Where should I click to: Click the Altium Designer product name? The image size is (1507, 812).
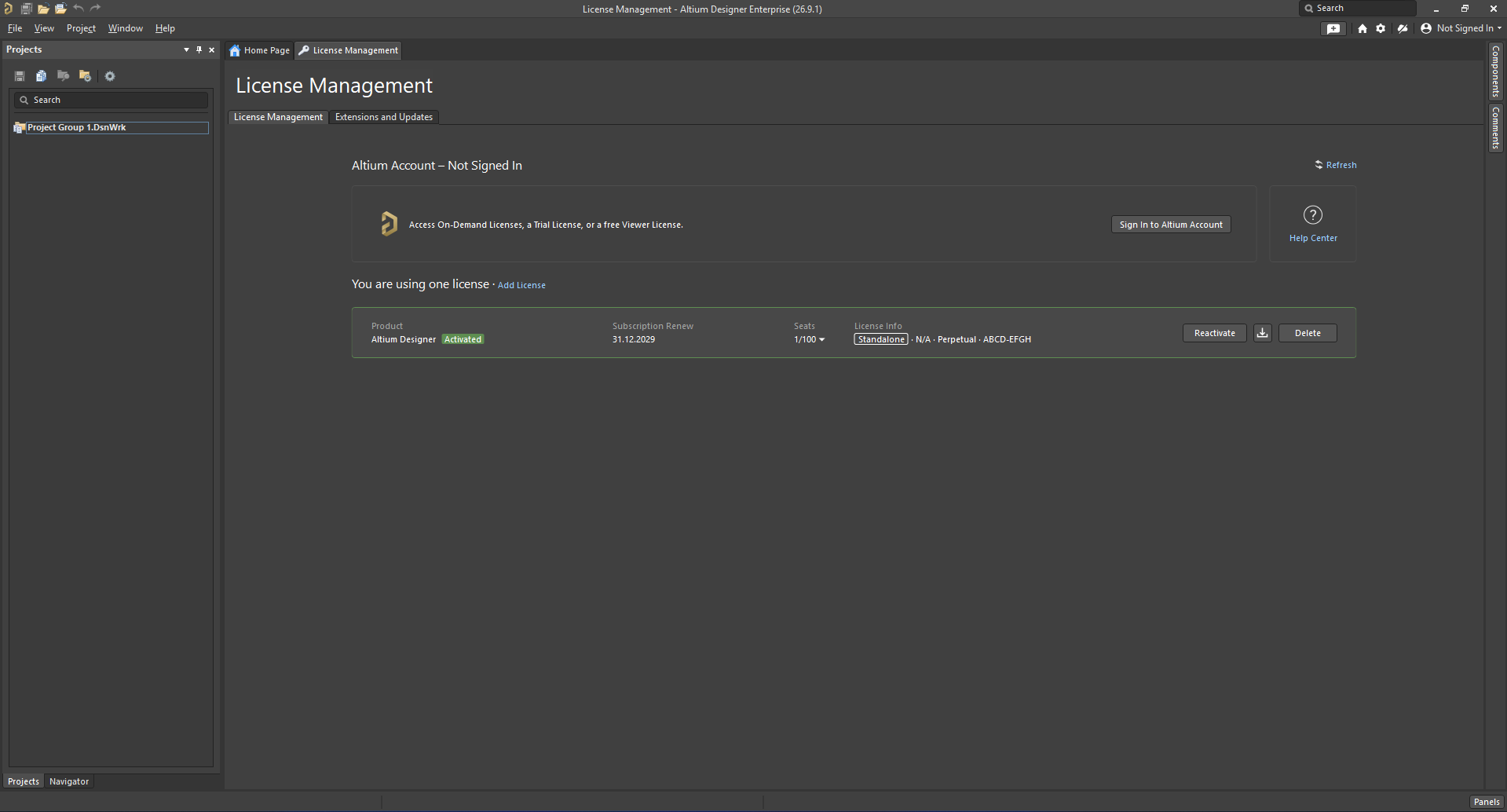(404, 339)
